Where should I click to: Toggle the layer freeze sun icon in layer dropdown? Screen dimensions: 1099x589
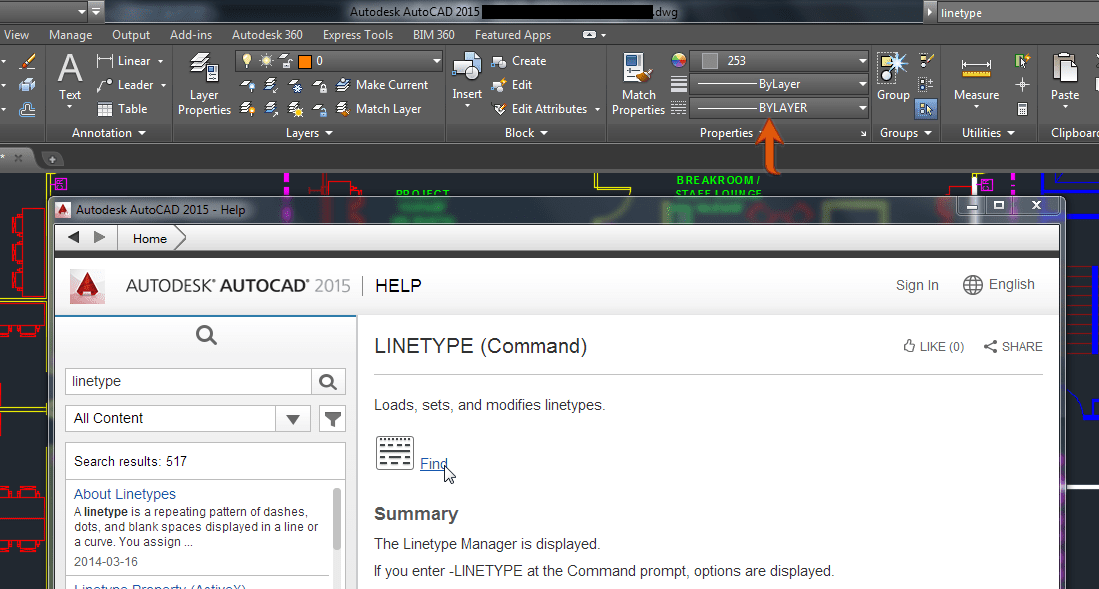click(266, 61)
